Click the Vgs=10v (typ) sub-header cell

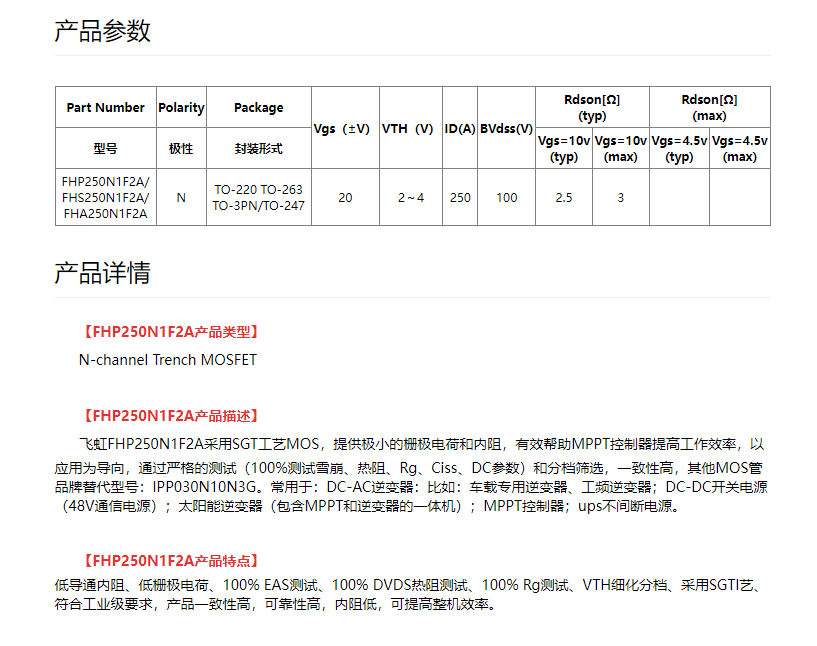point(564,148)
